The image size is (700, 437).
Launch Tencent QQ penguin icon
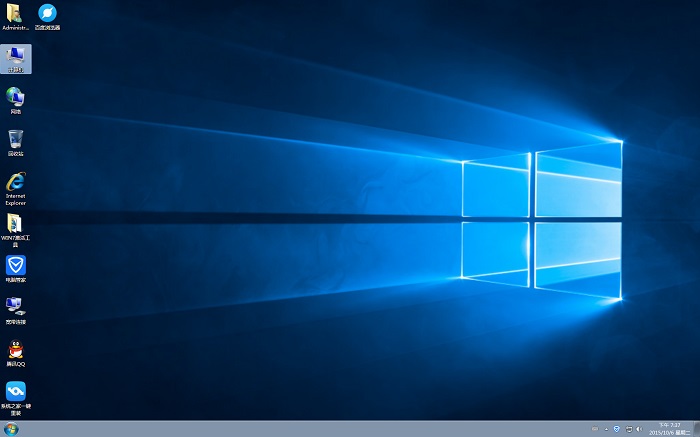(x=16, y=350)
